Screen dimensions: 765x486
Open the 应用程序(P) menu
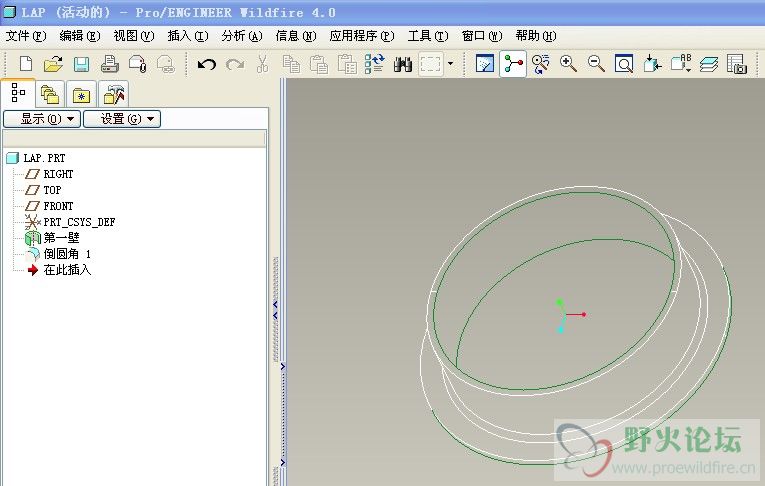pos(362,36)
